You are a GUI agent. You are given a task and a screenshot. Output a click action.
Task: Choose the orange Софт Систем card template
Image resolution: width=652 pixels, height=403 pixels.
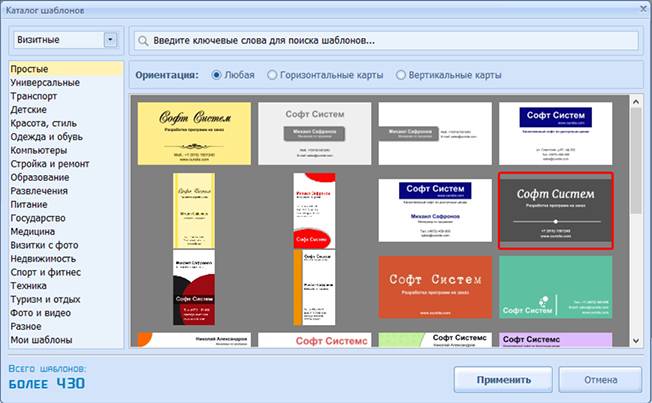pos(435,286)
